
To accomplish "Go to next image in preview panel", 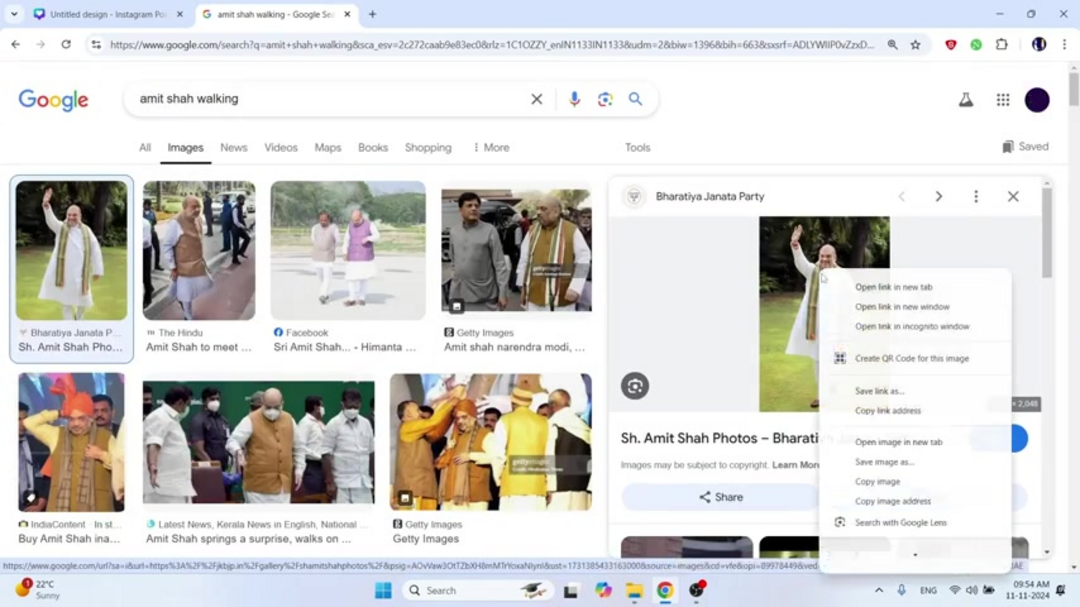I will pyautogui.click(x=938, y=197).
